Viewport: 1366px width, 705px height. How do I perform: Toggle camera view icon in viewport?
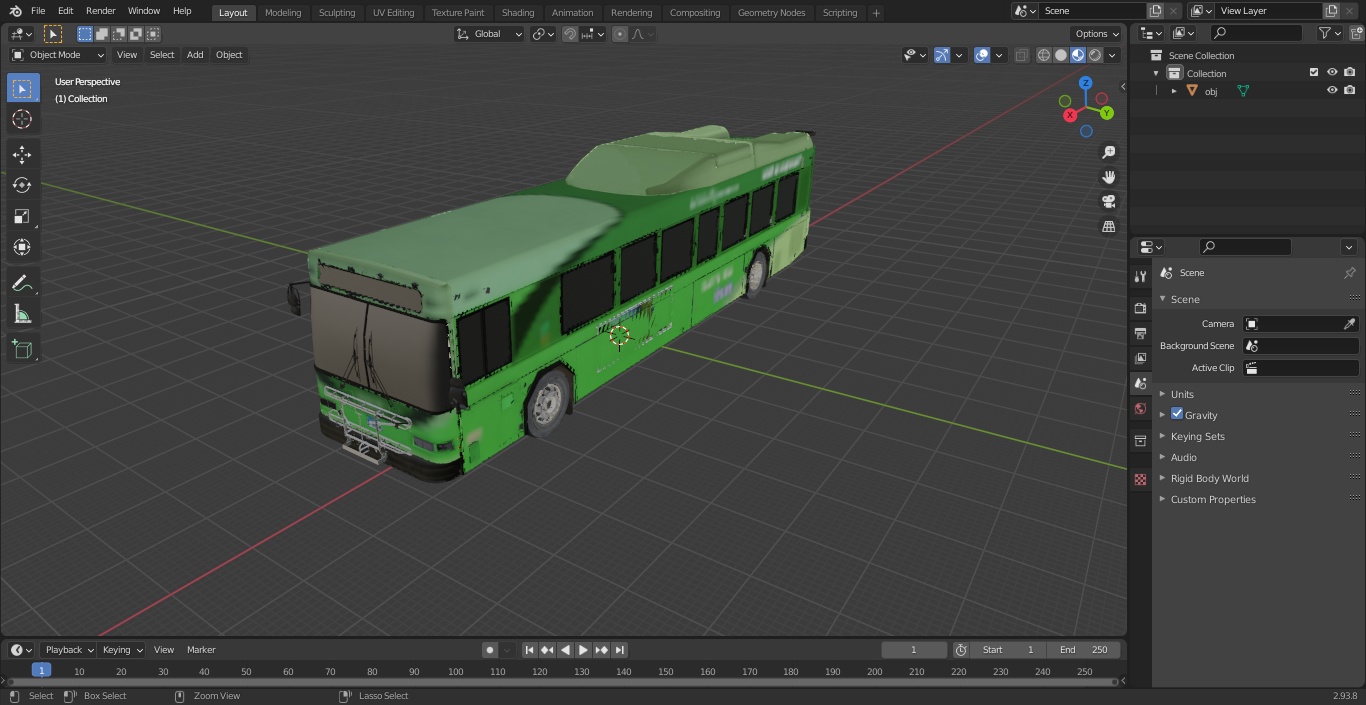[x=1108, y=202]
